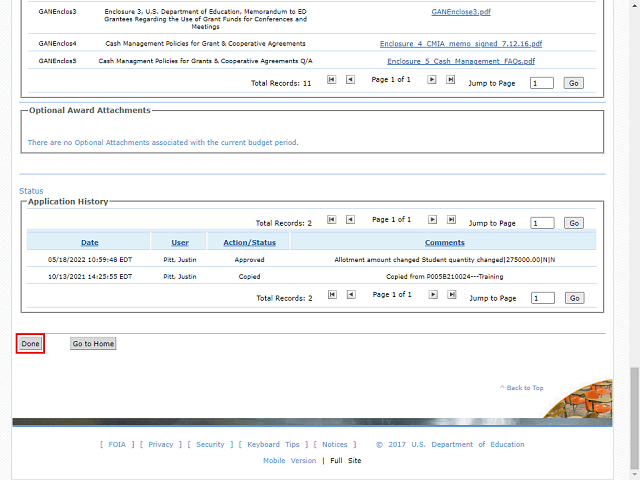Click the Done button
Screen dimensions: 640x480
[x=30, y=344]
